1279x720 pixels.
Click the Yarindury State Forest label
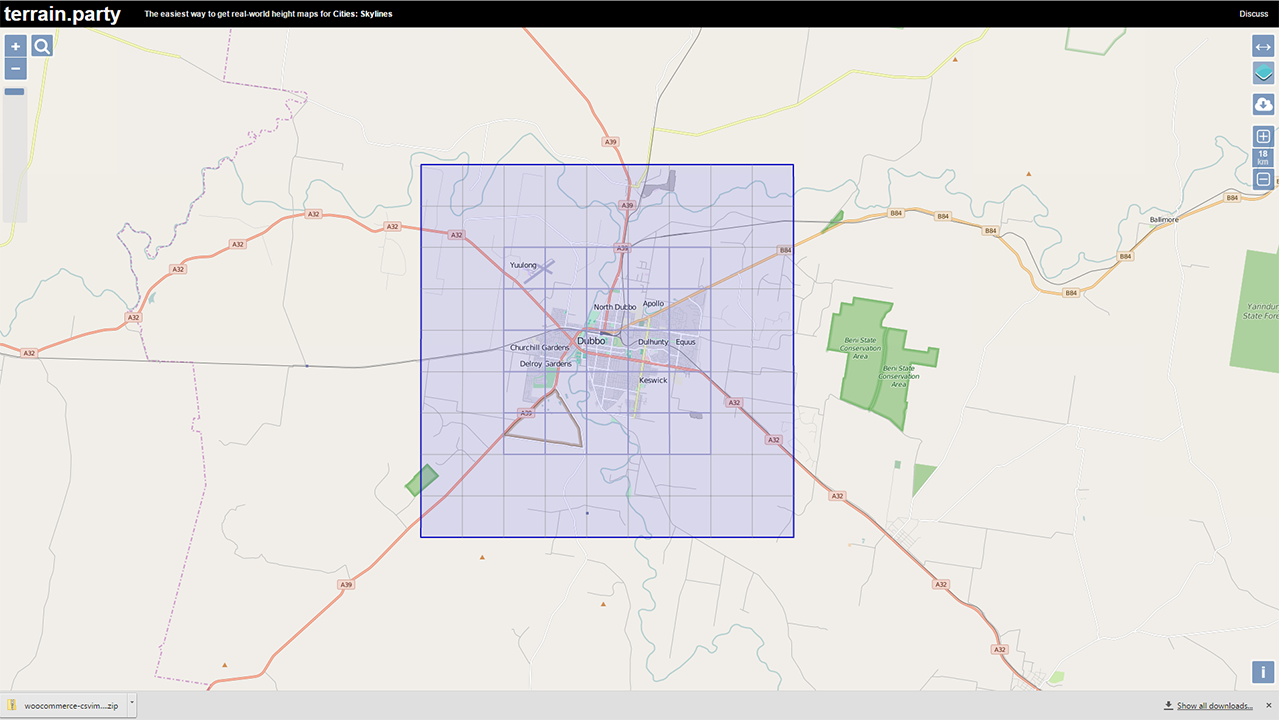tap(1260, 311)
